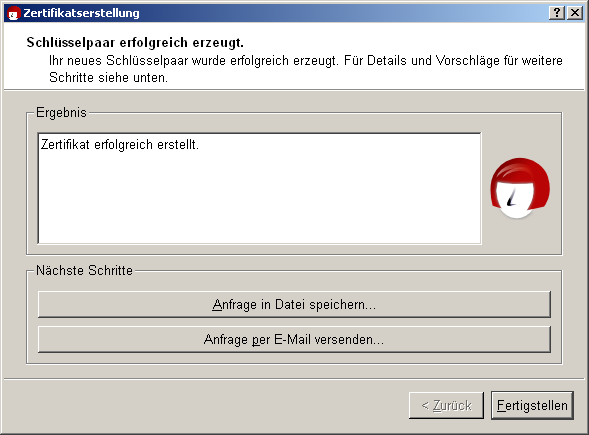589x435 pixels.
Task: Click the blank lower area of the result box
Action: [260, 210]
